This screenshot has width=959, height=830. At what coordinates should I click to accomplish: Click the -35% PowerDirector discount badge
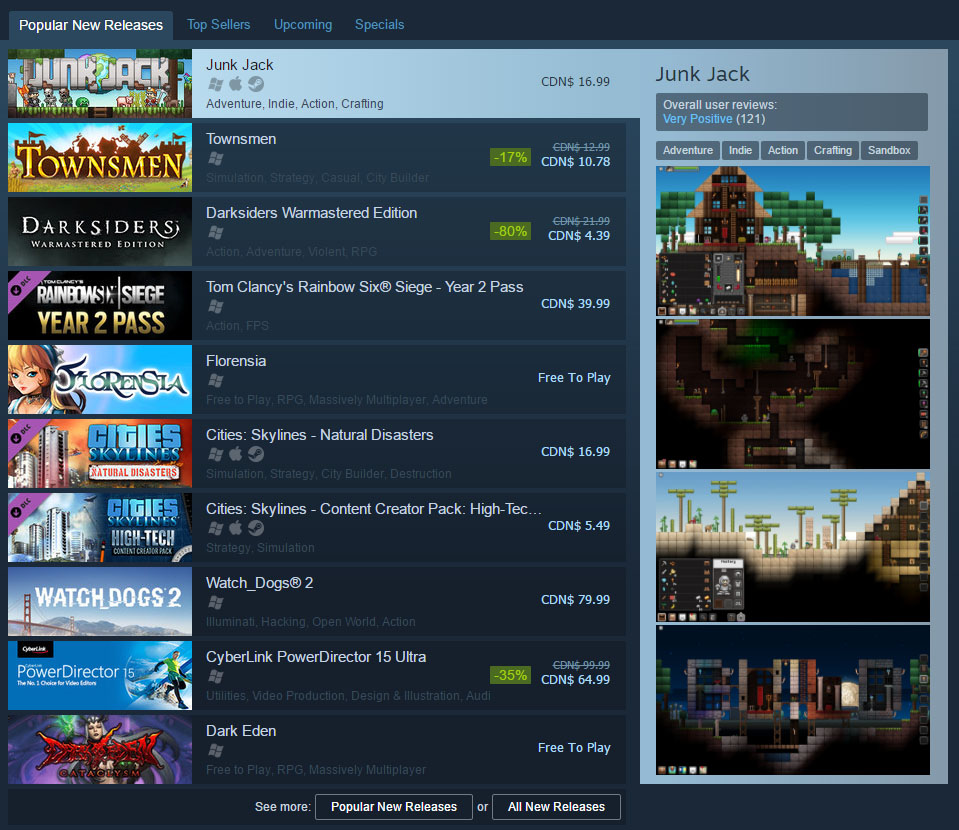(x=510, y=675)
